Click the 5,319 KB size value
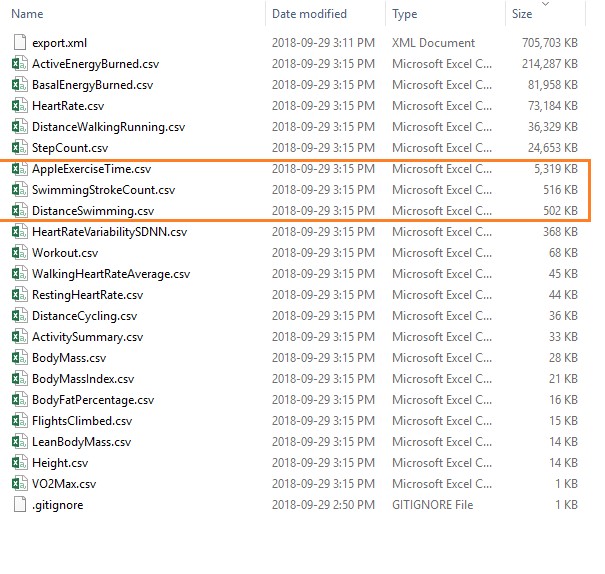605x574 pixels. pos(556,169)
